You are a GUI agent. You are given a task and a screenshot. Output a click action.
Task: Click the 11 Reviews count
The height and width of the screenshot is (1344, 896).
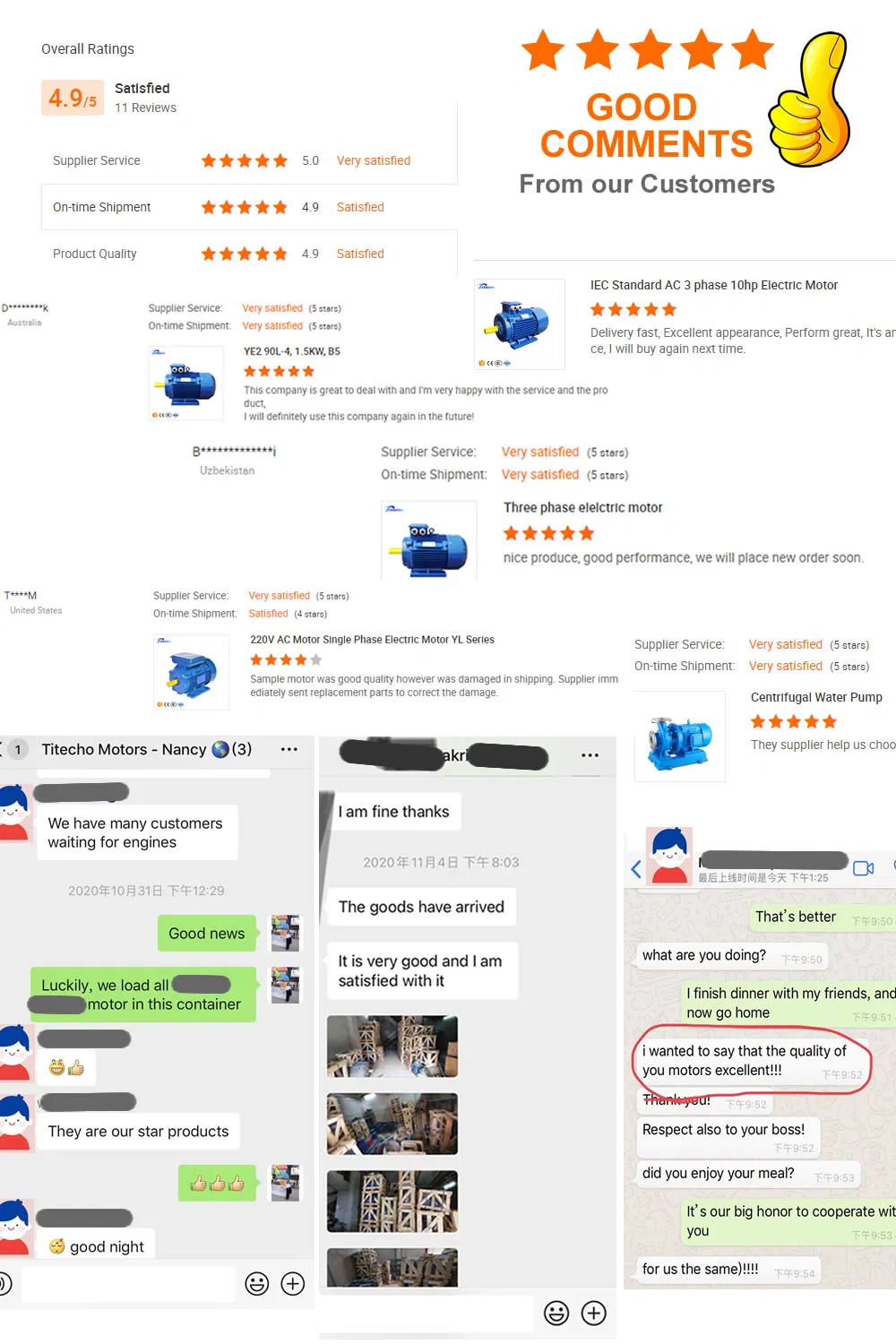(145, 108)
